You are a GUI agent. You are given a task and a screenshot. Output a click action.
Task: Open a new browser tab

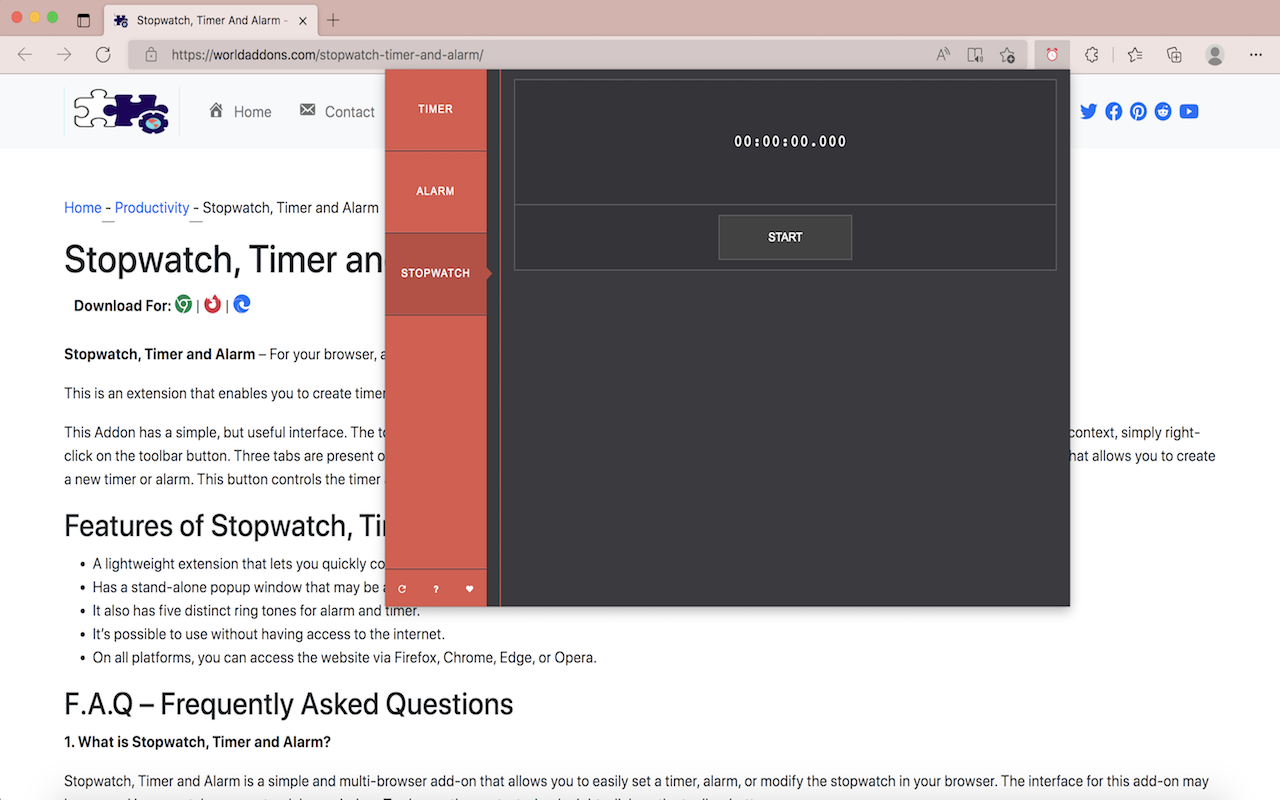pyautogui.click(x=333, y=20)
